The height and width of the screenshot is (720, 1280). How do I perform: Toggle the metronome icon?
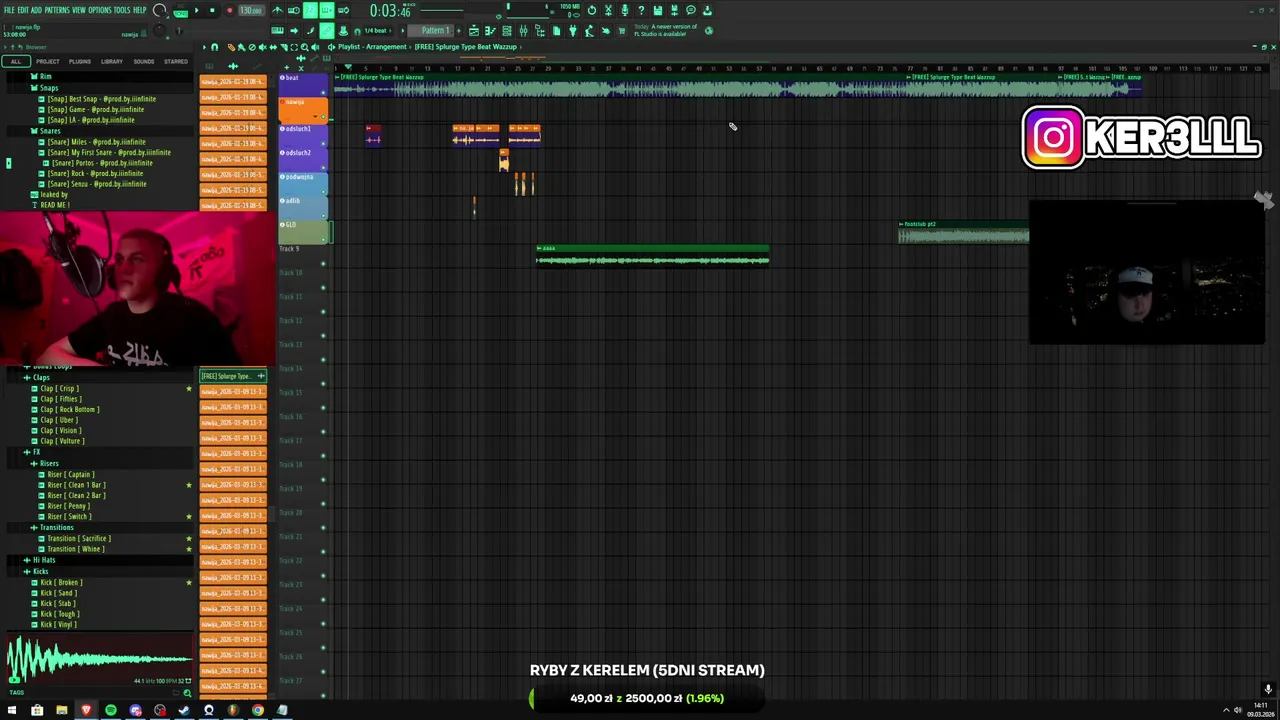click(277, 10)
